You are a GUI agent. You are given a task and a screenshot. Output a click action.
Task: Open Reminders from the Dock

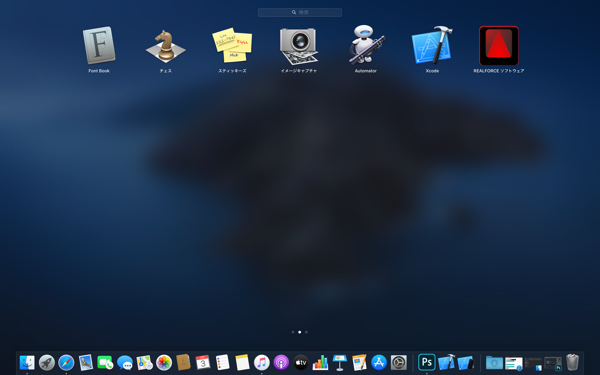[222, 362]
